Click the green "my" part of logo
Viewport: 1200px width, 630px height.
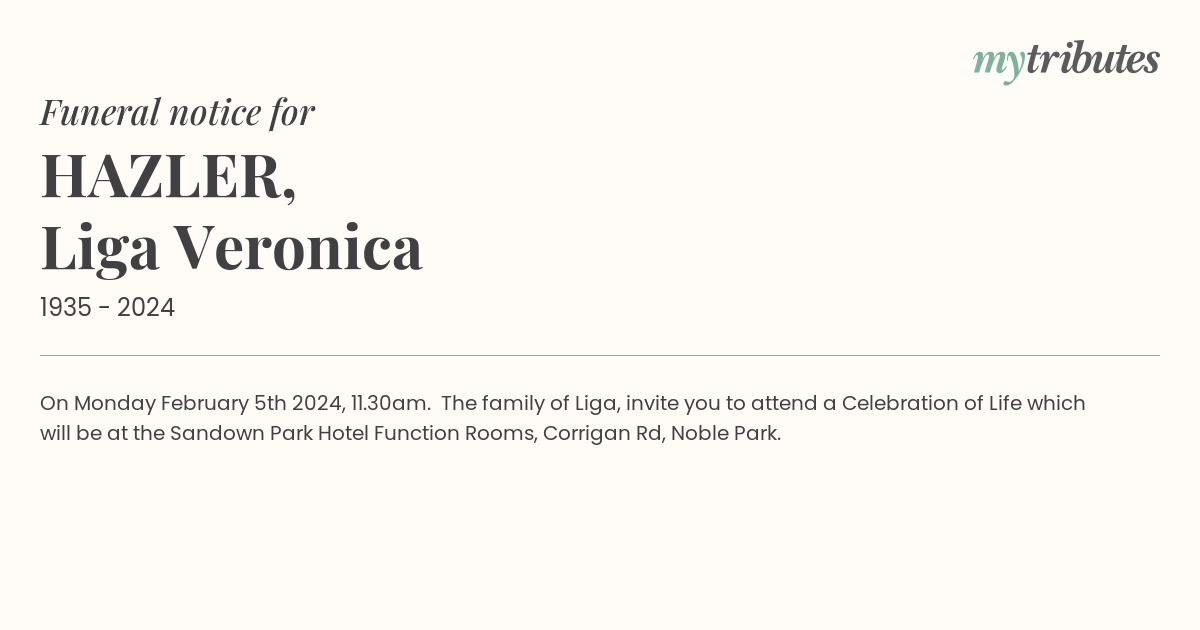pos(999,65)
